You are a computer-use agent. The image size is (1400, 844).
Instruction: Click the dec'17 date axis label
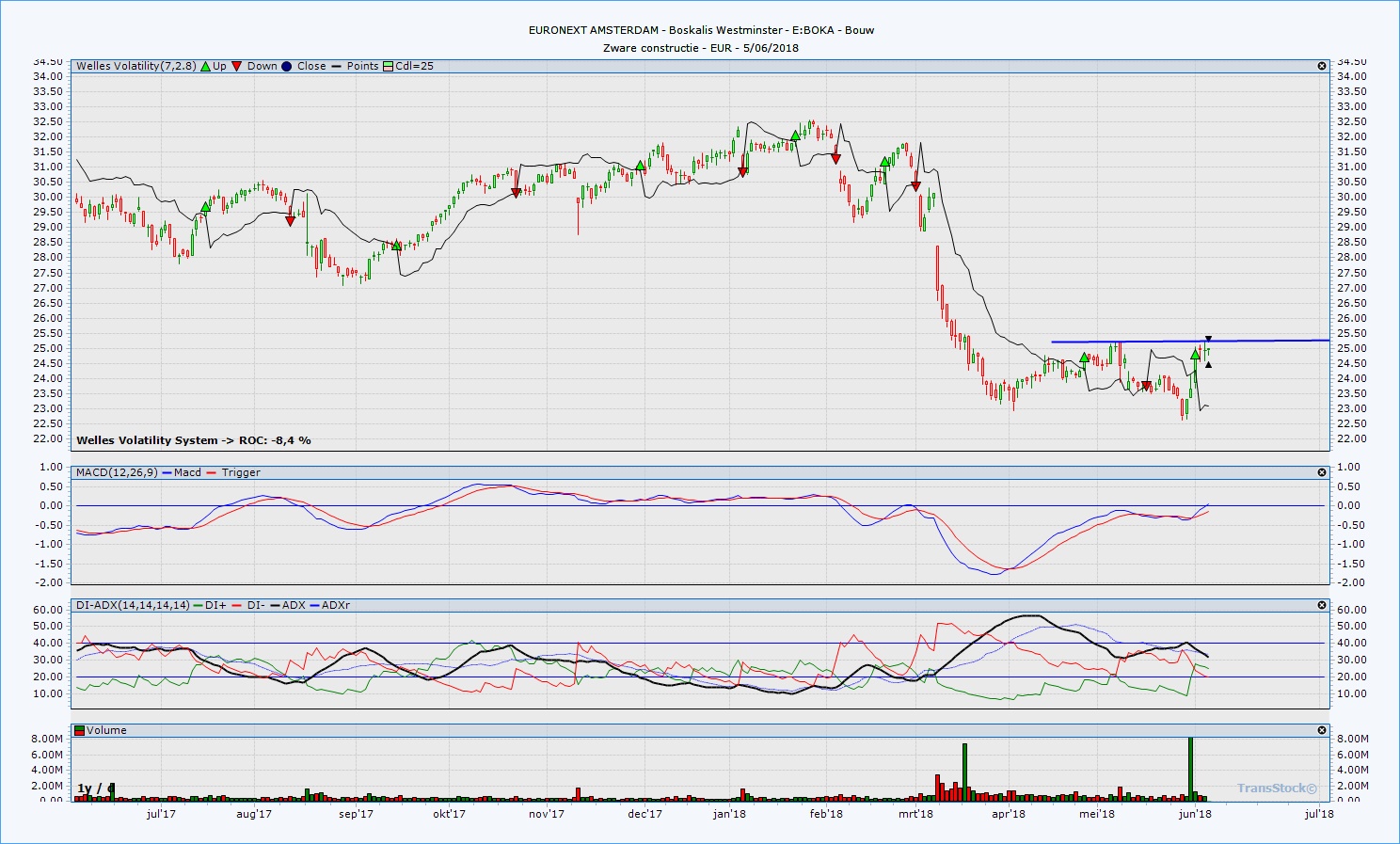pyautogui.click(x=644, y=814)
